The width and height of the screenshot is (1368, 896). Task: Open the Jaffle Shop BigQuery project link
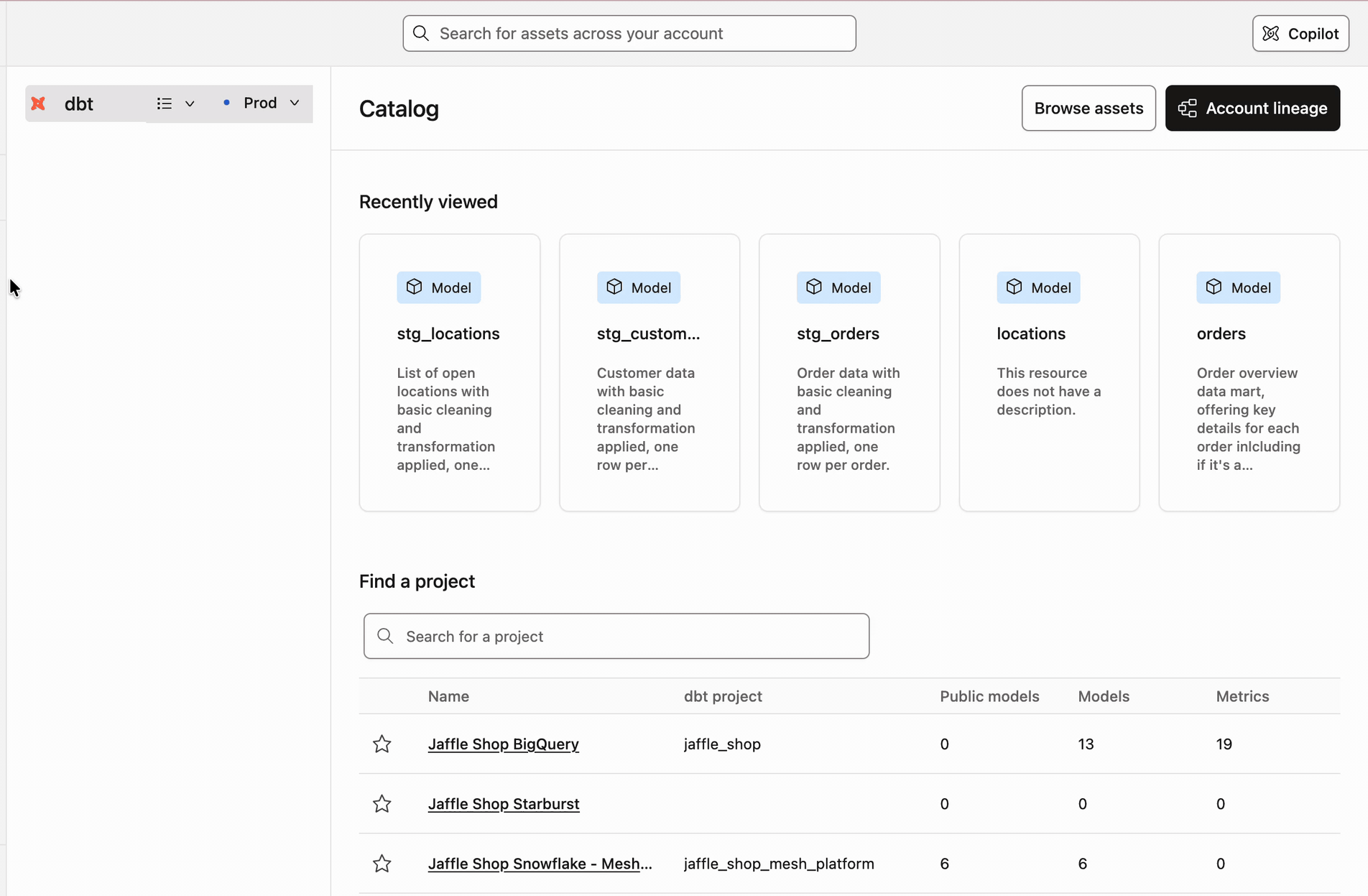pyautogui.click(x=503, y=744)
